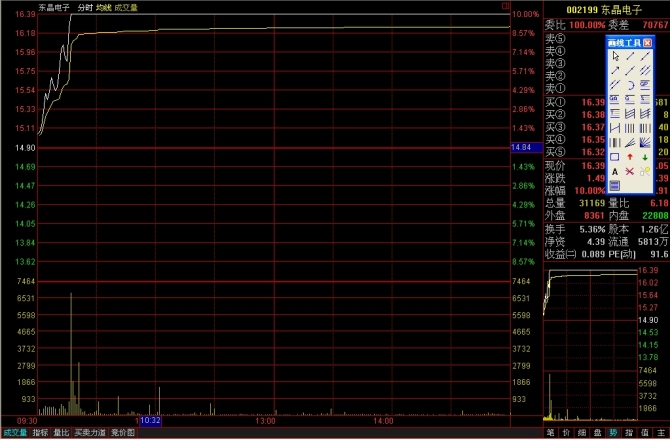The image size is (670, 440).
Task: Choose the text annotation 'A' tool
Action: [x=615, y=171]
